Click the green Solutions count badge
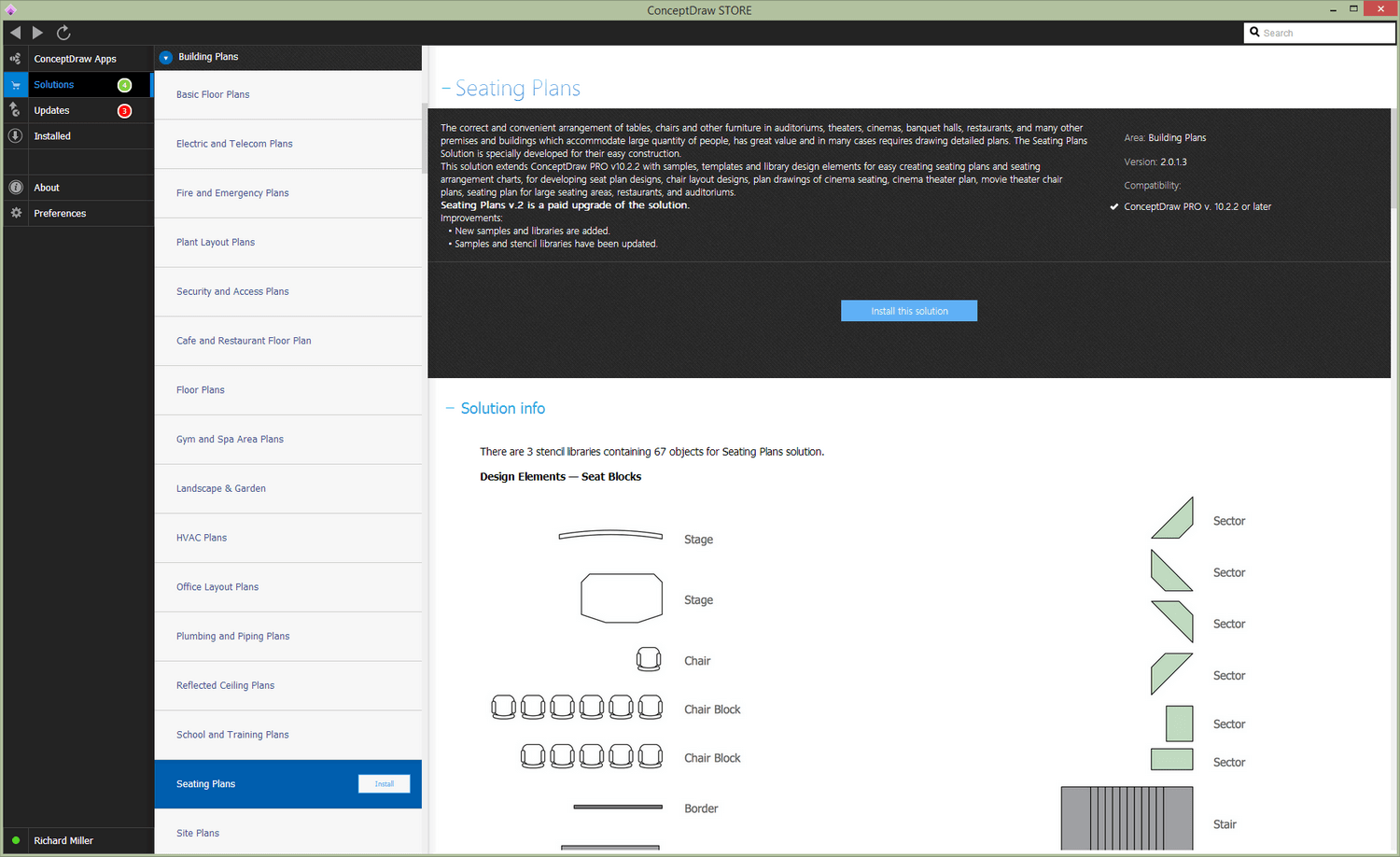This screenshot has height=857, width=1400. 124,85
